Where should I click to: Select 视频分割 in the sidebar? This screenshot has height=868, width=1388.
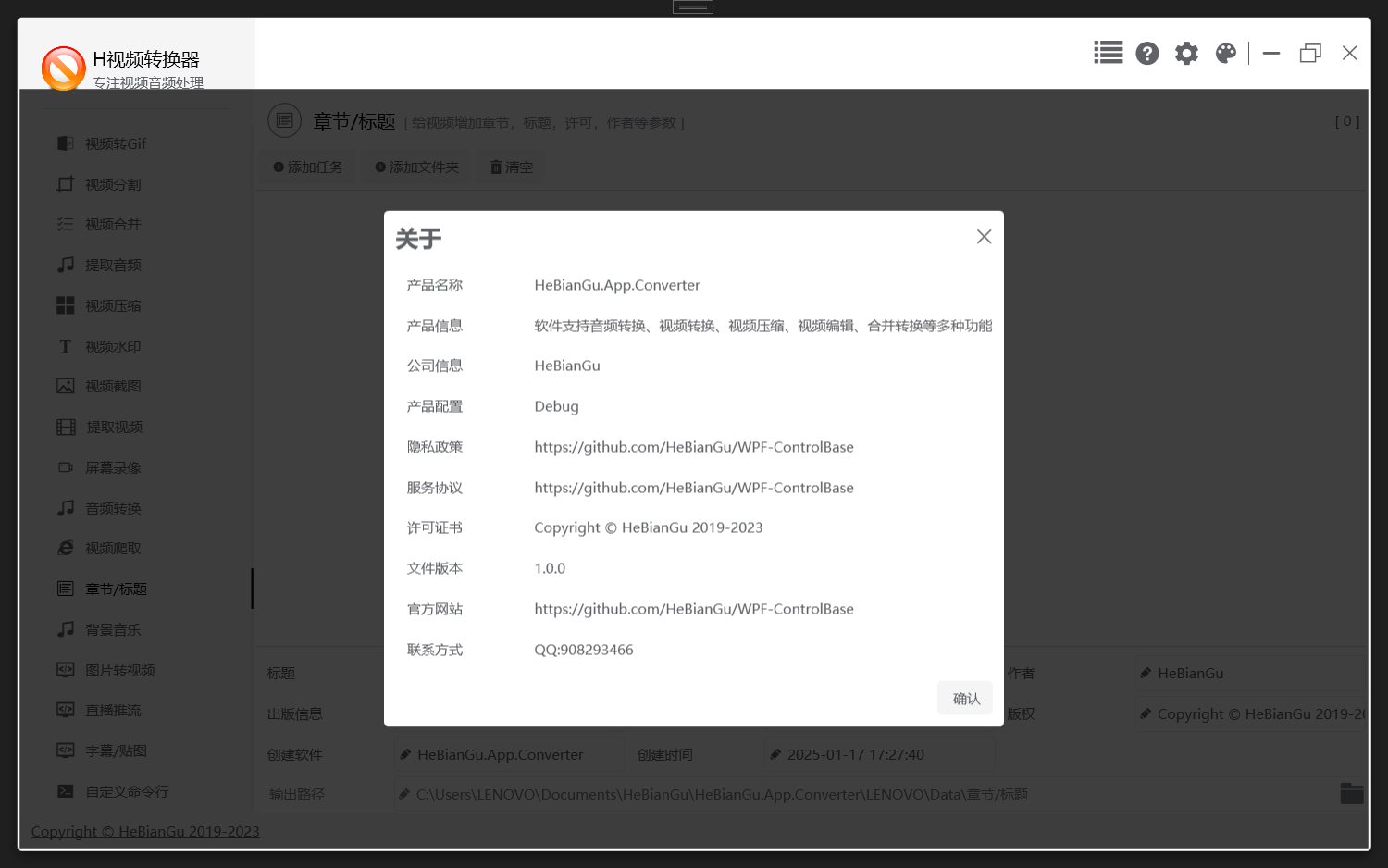pyautogui.click(x=137, y=184)
